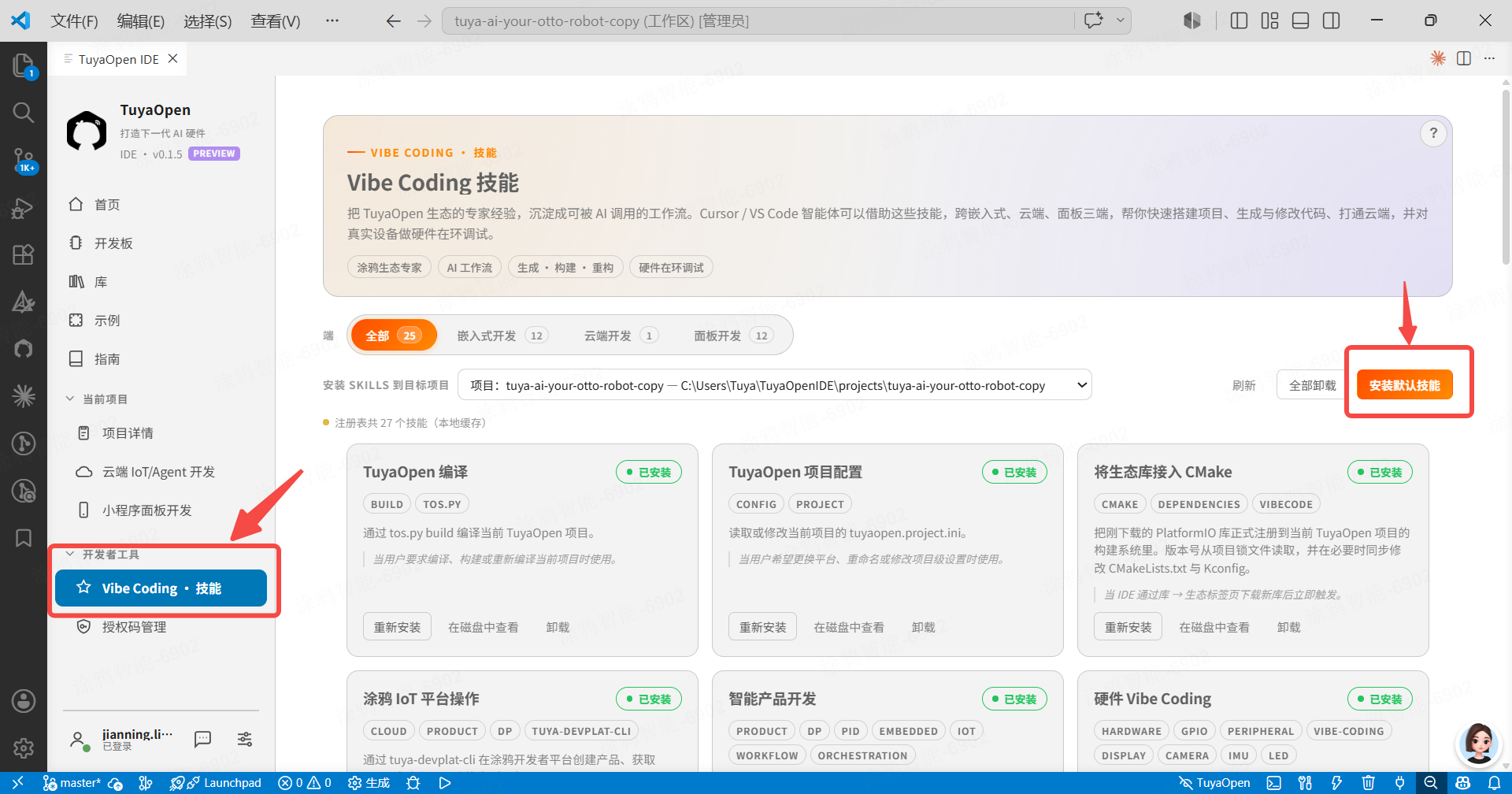This screenshot has height=794, width=1512.
Task: Open the Accounts icon in activity bar
Action: pyautogui.click(x=24, y=700)
